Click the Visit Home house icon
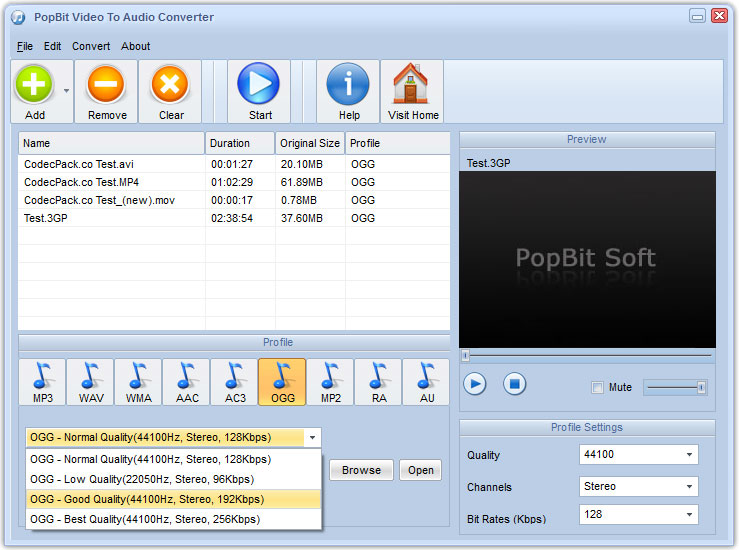 (411, 83)
